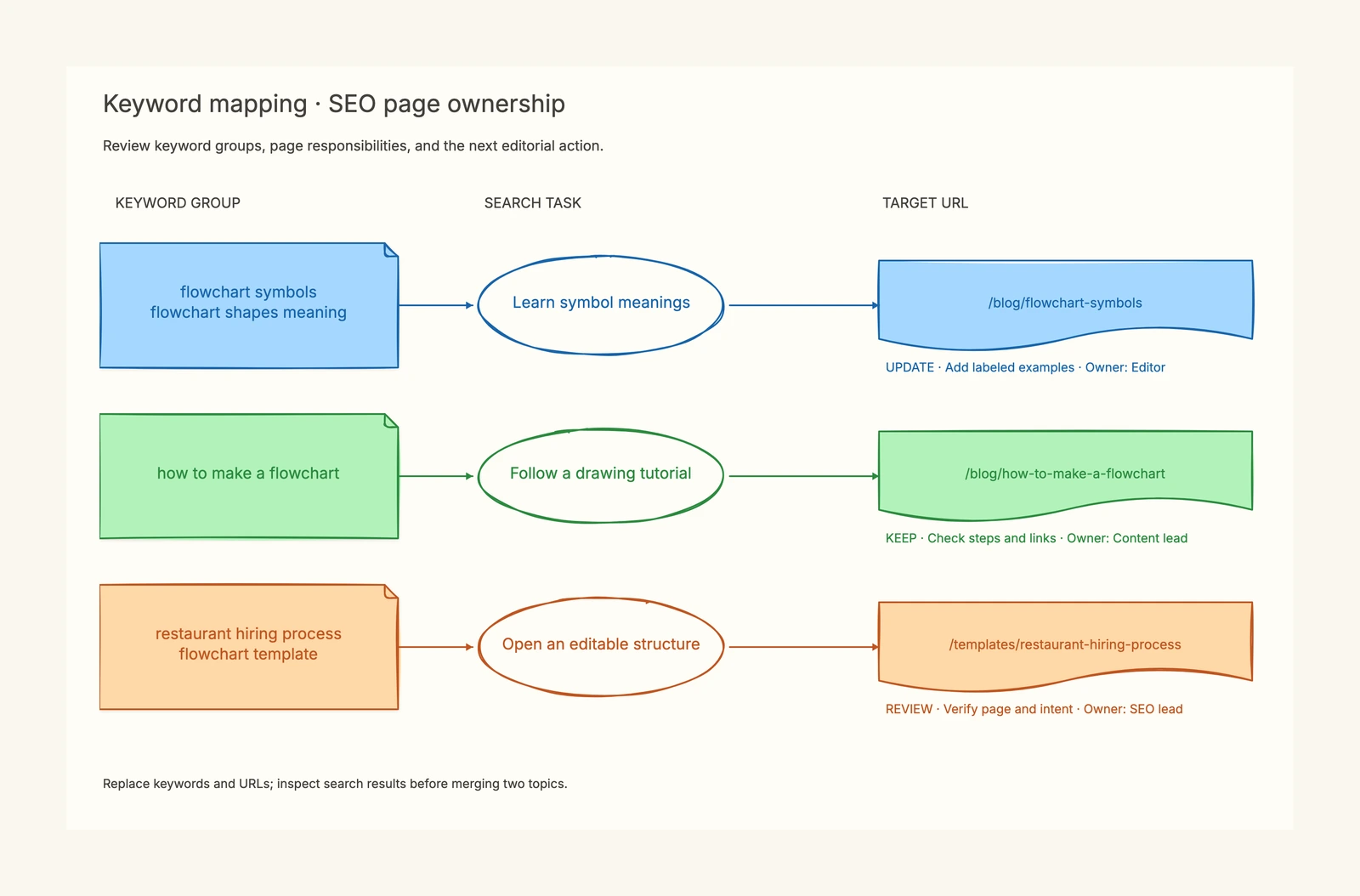The height and width of the screenshot is (896, 1360).
Task: Select the green arrow into /blog/how-to-make-a-flowchart
Action: pyautogui.click(x=804, y=476)
